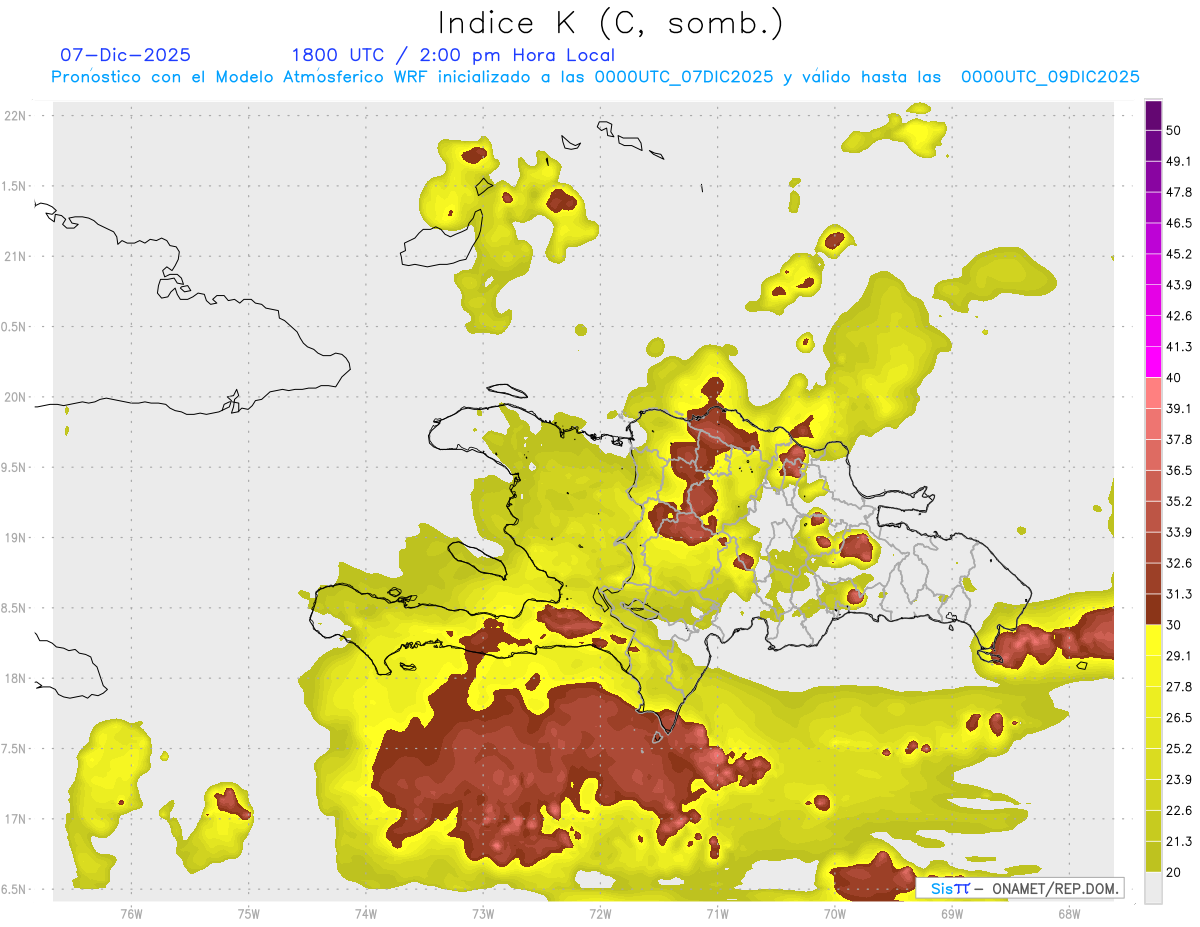Click the "41.3" color scale value
The height and width of the screenshot is (927, 1200).
click(x=1179, y=347)
